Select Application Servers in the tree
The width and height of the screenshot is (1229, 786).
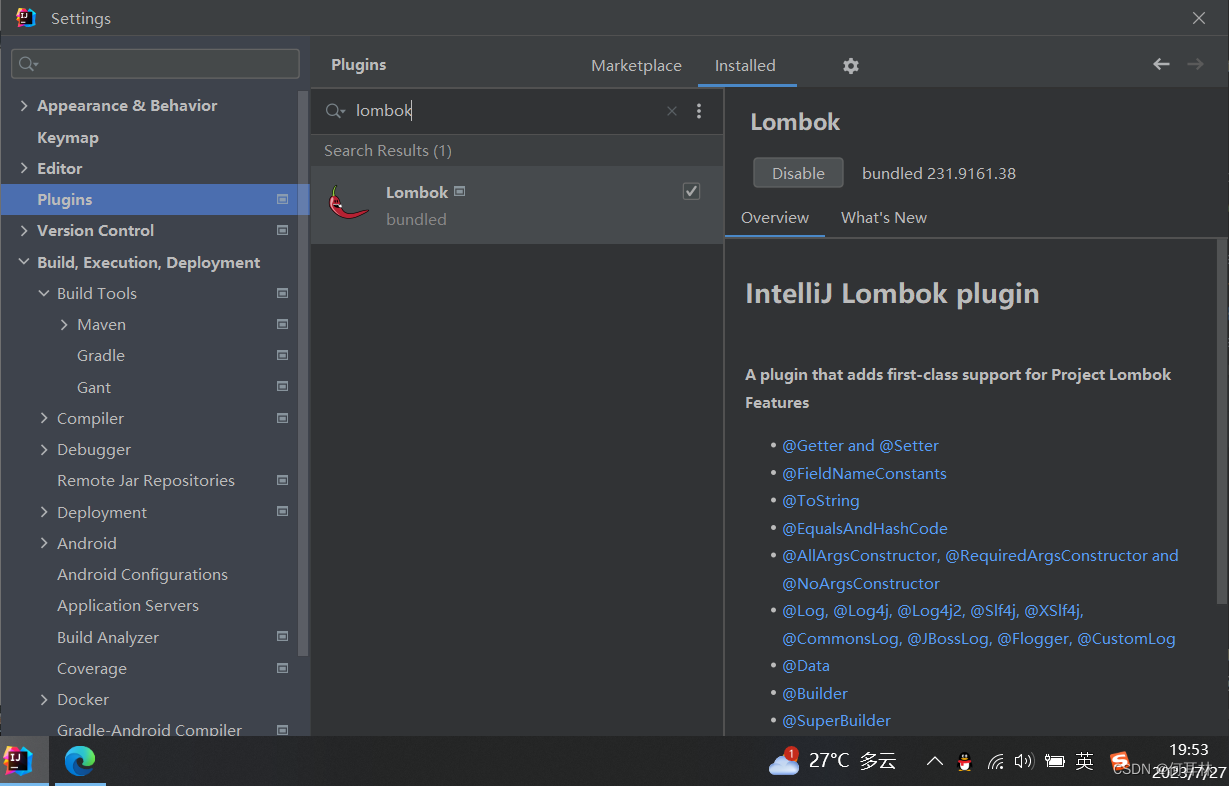click(x=128, y=606)
